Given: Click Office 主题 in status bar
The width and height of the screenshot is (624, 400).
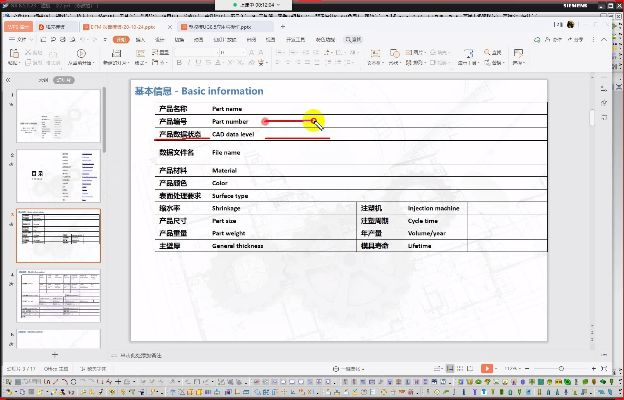Looking at the screenshot, I should tap(56, 368).
